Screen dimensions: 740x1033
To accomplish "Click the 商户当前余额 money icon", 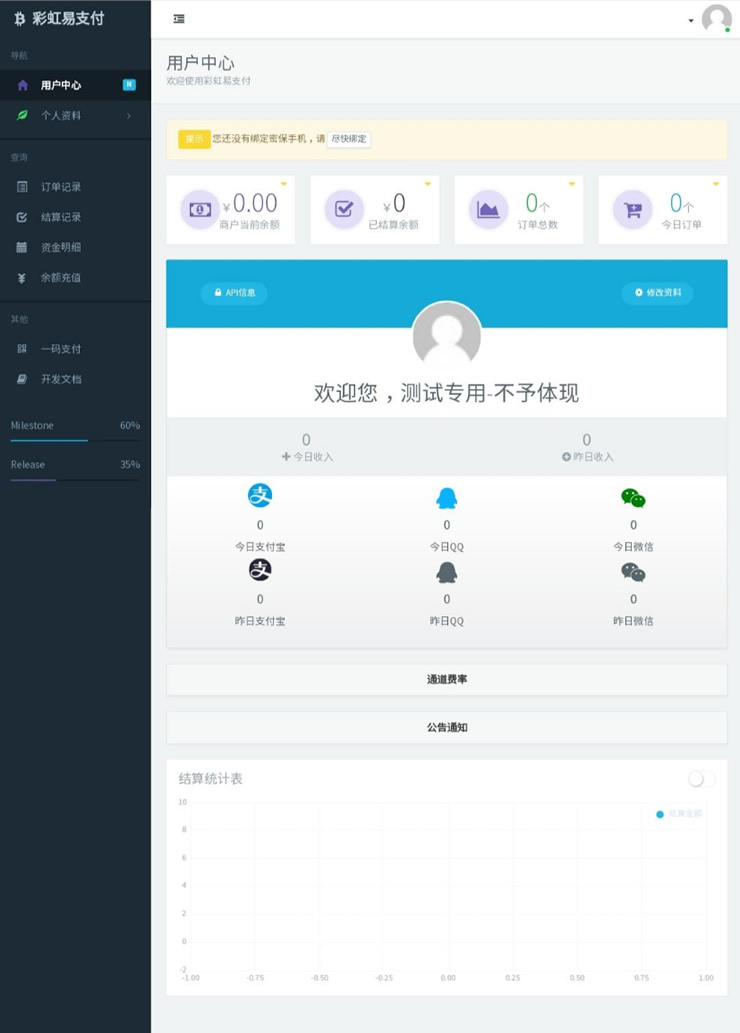I will (x=200, y=209).
